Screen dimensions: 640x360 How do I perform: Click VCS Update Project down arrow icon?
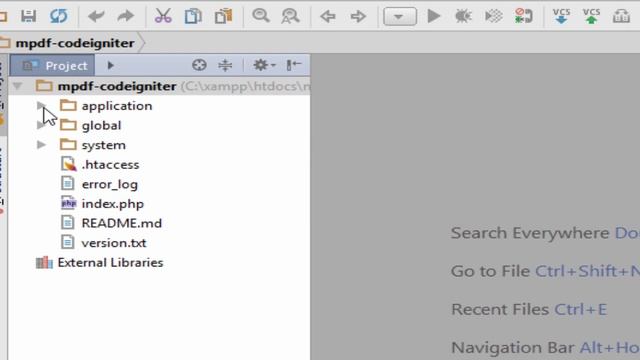pos(561,16)
